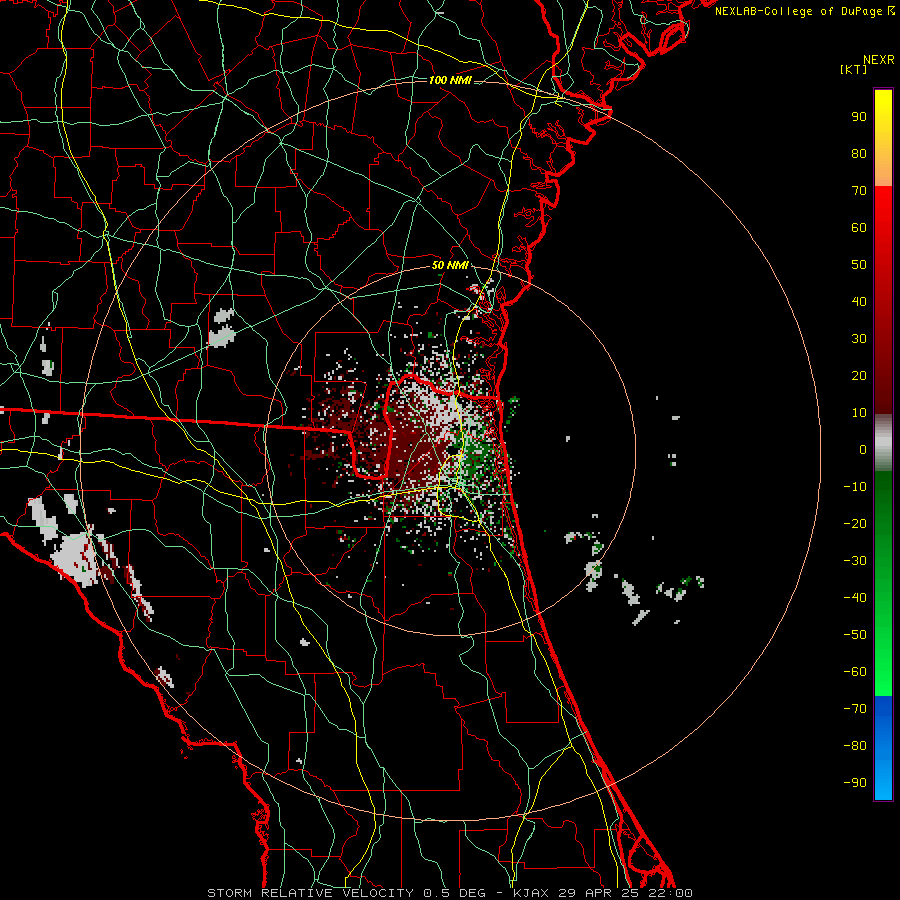Viewport: 900px width, 900px height.
Task: Click the 50 NMI range ring label
Action: (450, 265)
